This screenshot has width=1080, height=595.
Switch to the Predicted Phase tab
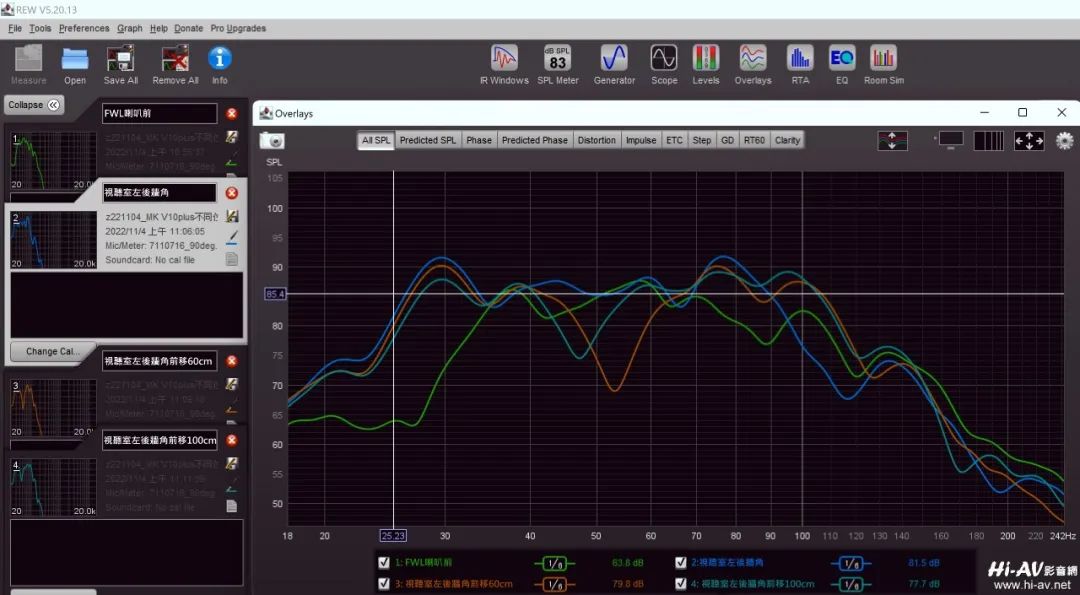click(x=534, y=140)
